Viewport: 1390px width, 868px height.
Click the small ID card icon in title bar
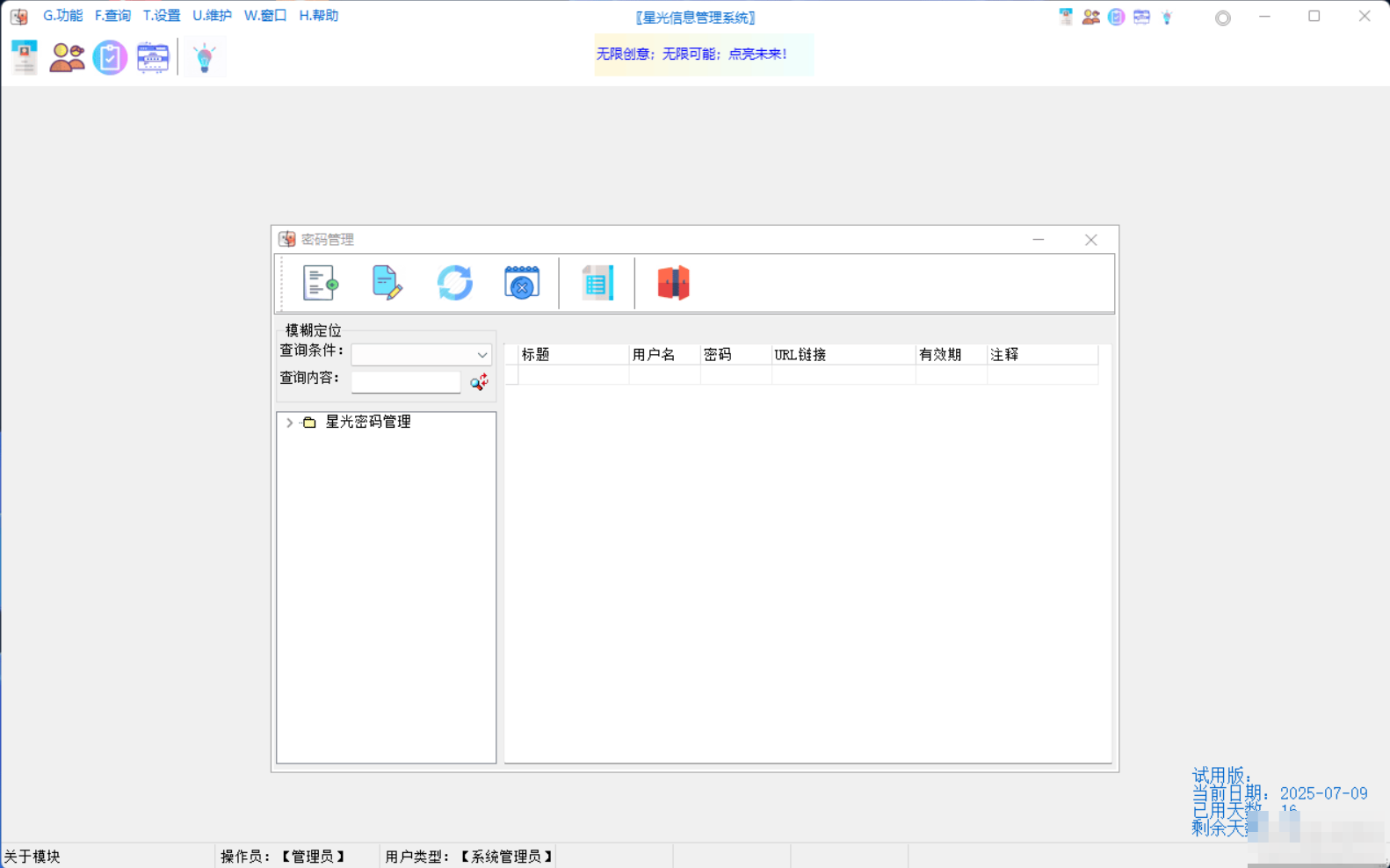1066,17
